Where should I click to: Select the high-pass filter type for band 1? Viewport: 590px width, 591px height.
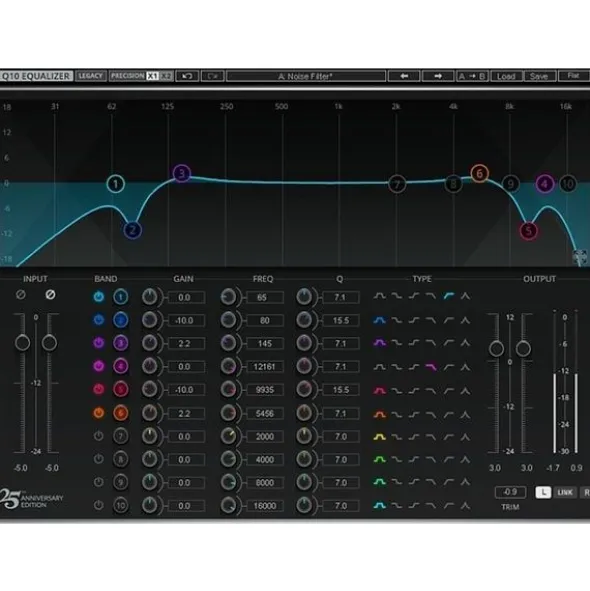[448, 297]
